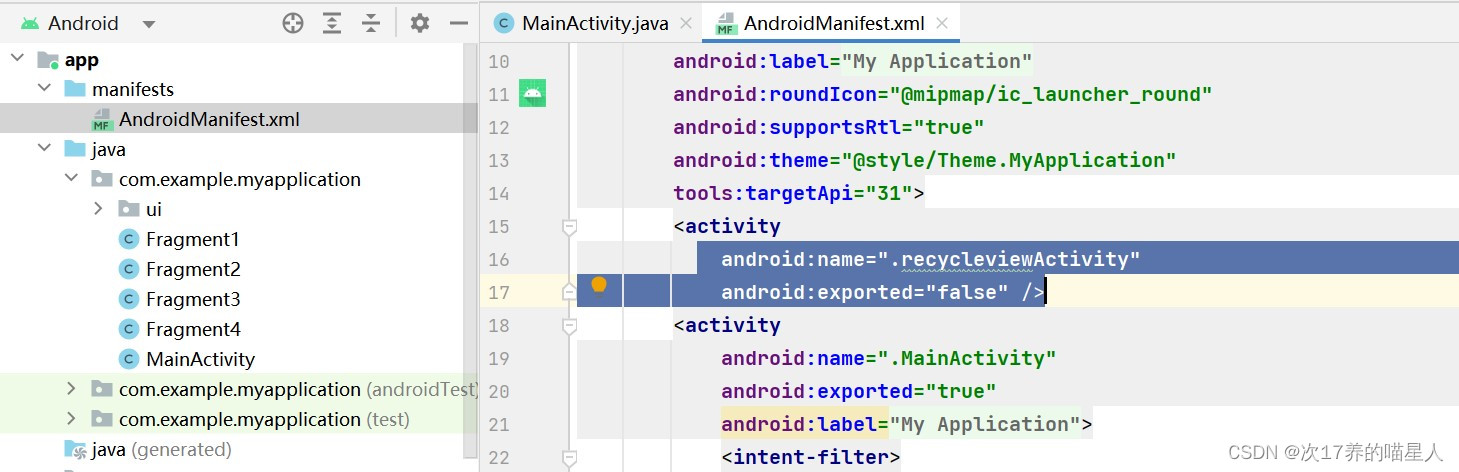Click the <intent-filter> tag text
The width and height of the screenshot is (1459, 472).
click(811, 457)
